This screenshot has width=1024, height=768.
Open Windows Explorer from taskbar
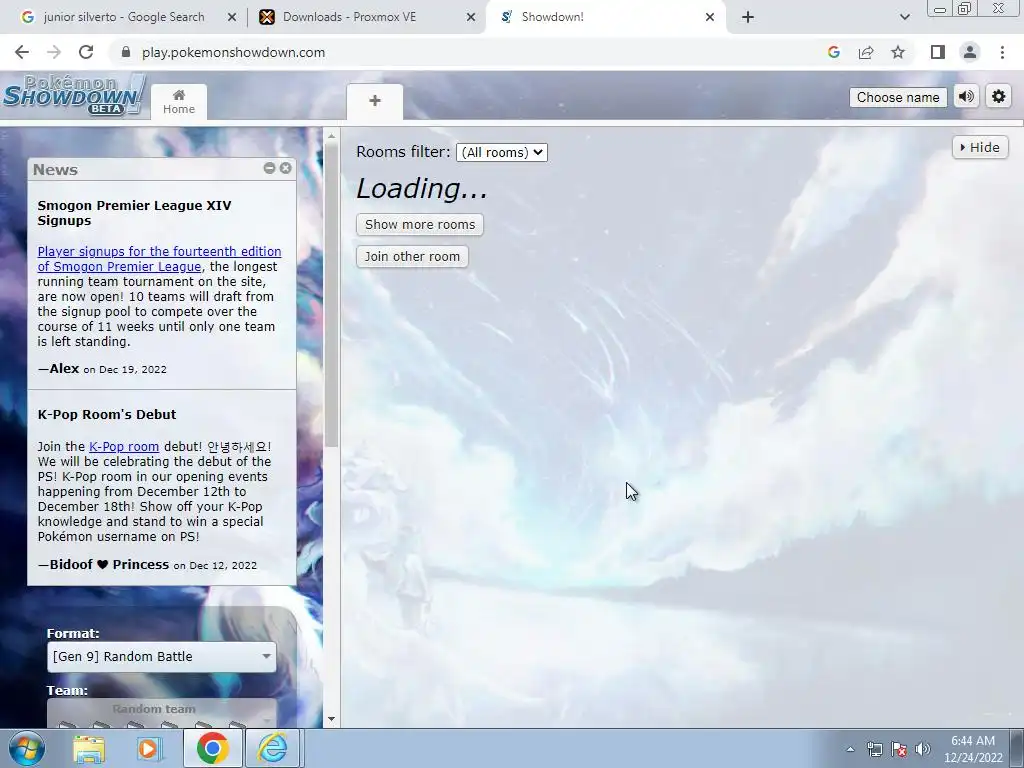[x=89, y=748]
